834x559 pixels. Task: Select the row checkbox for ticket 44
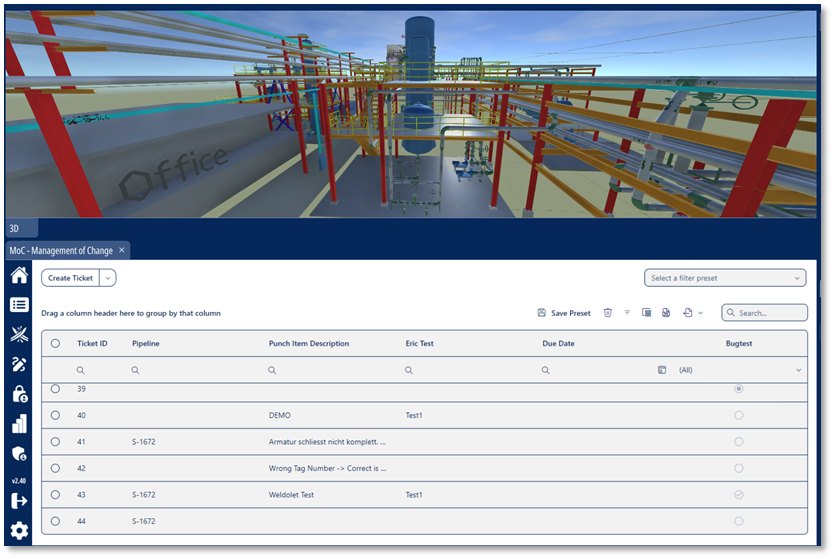(x=55, y=521)
